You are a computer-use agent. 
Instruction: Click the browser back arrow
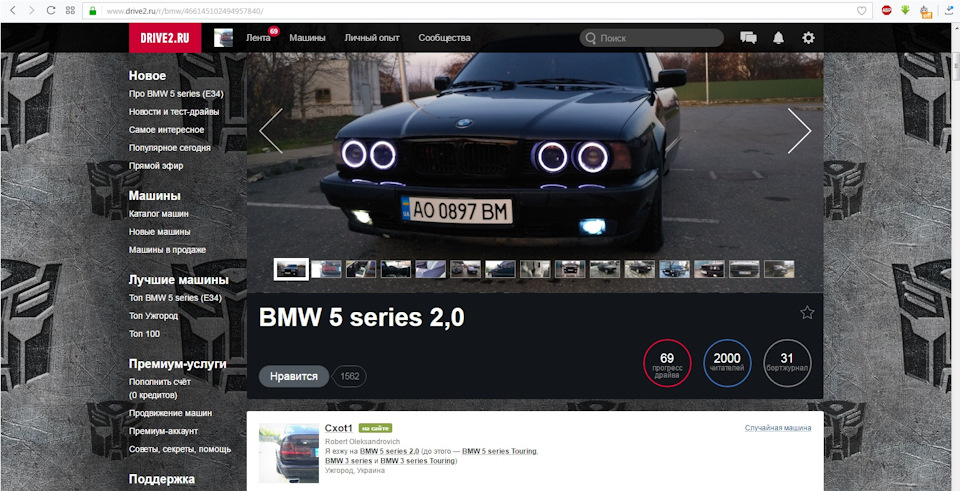click(12, 10)
